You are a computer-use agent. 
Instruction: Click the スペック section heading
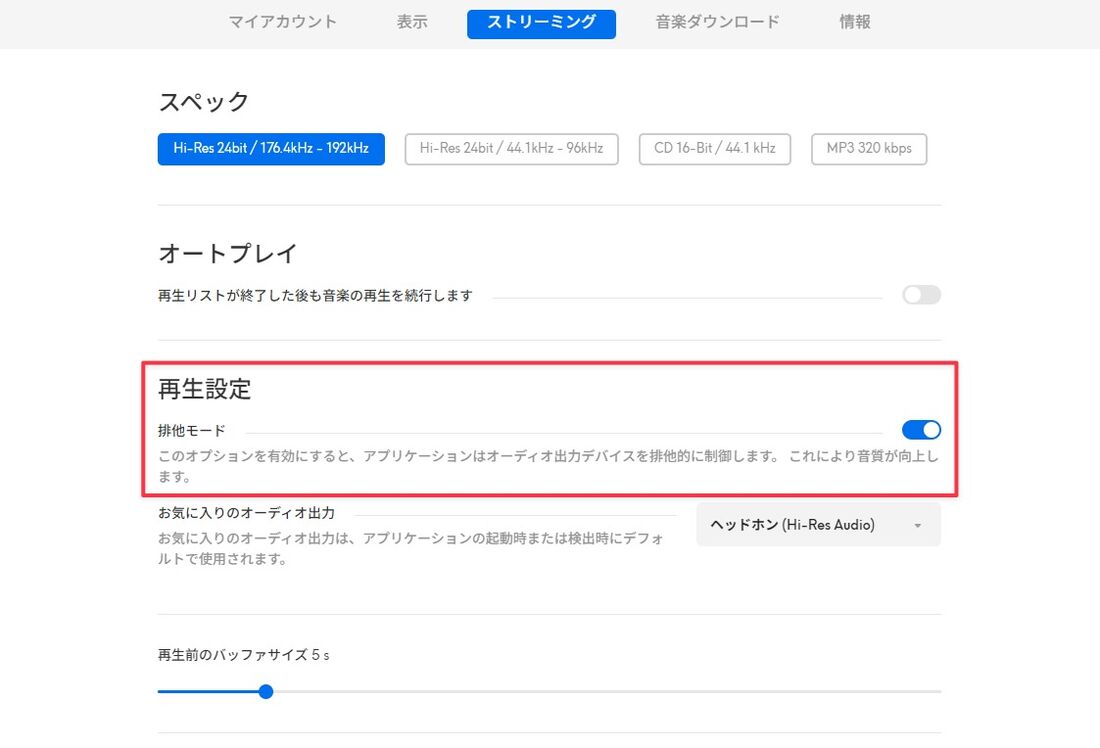[202, 101]
